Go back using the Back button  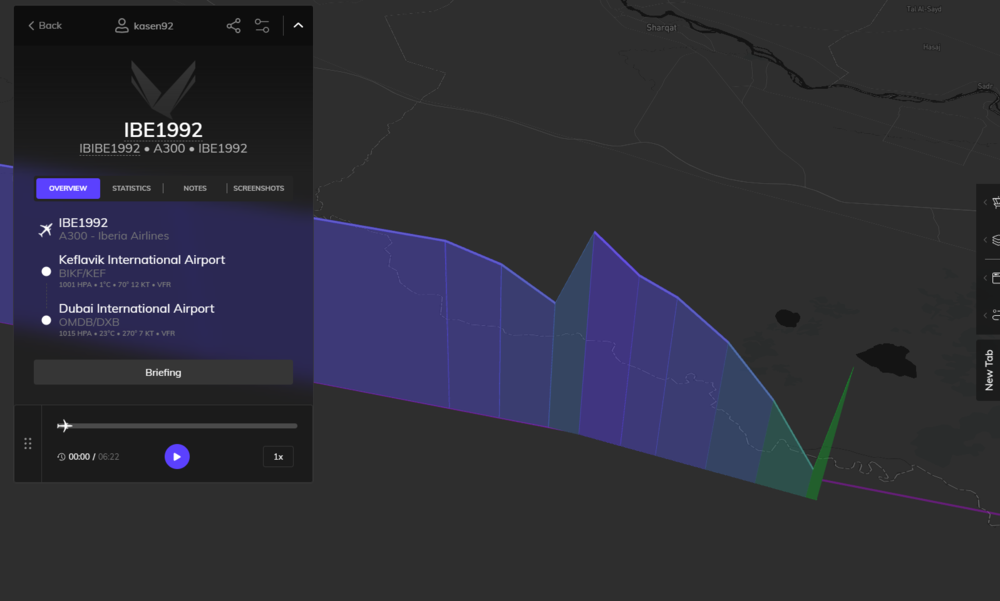(x=44, y=26)
